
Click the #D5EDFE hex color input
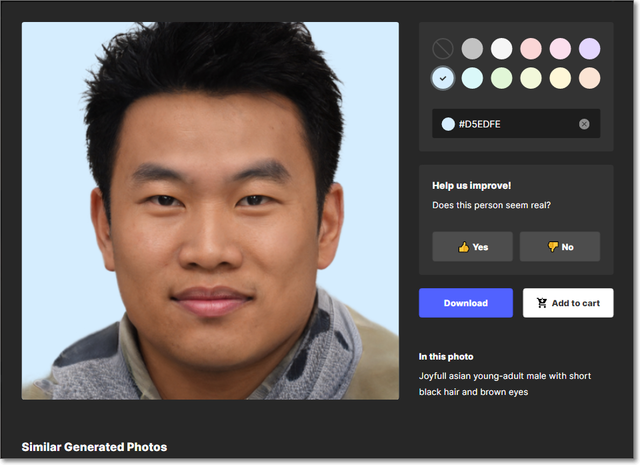tap(510, 124)
